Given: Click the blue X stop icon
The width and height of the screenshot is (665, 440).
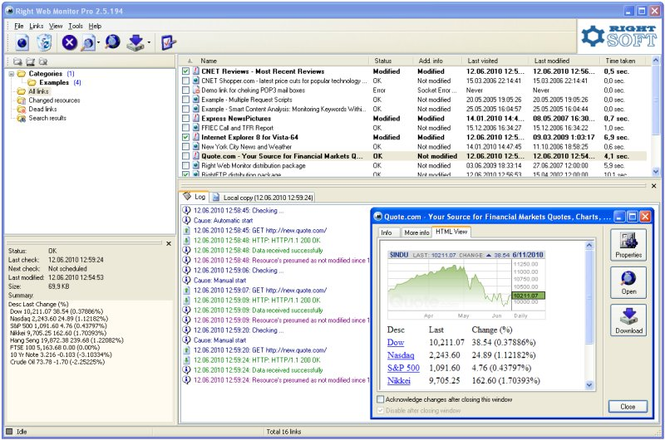Looking at the screenshot, I should [70, 42].
